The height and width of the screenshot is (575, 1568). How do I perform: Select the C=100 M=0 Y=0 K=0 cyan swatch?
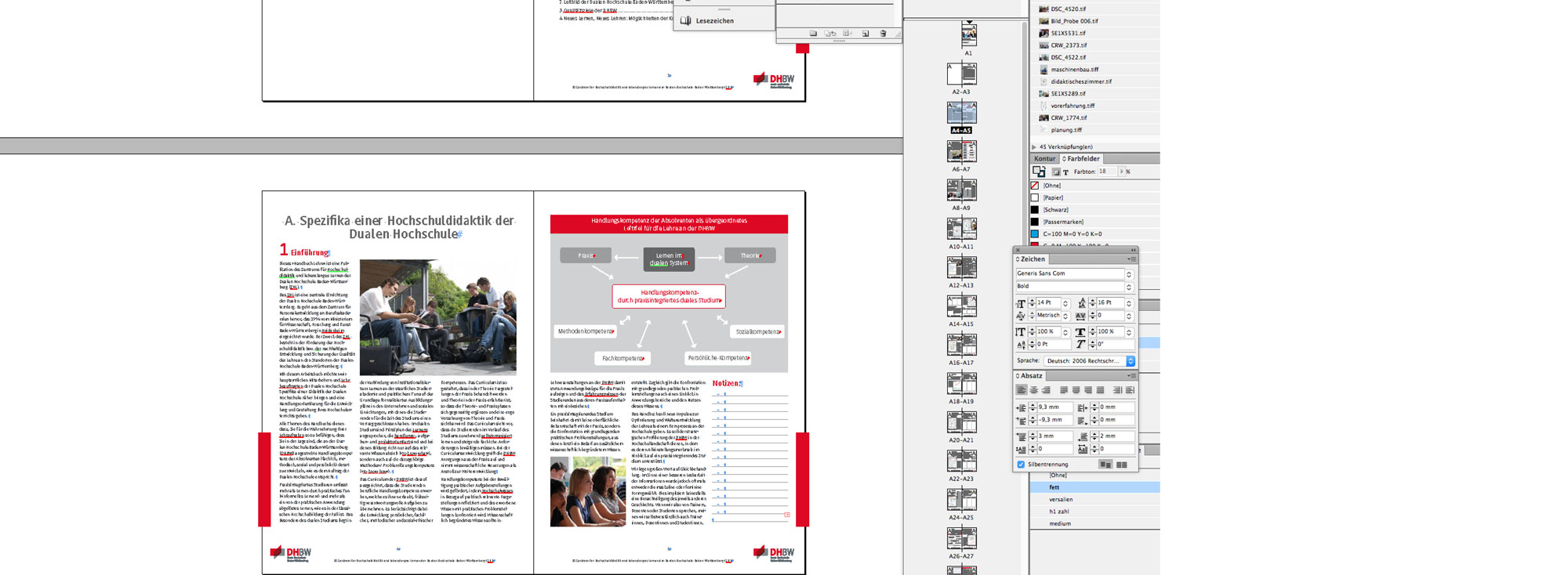coord(1095,234)
